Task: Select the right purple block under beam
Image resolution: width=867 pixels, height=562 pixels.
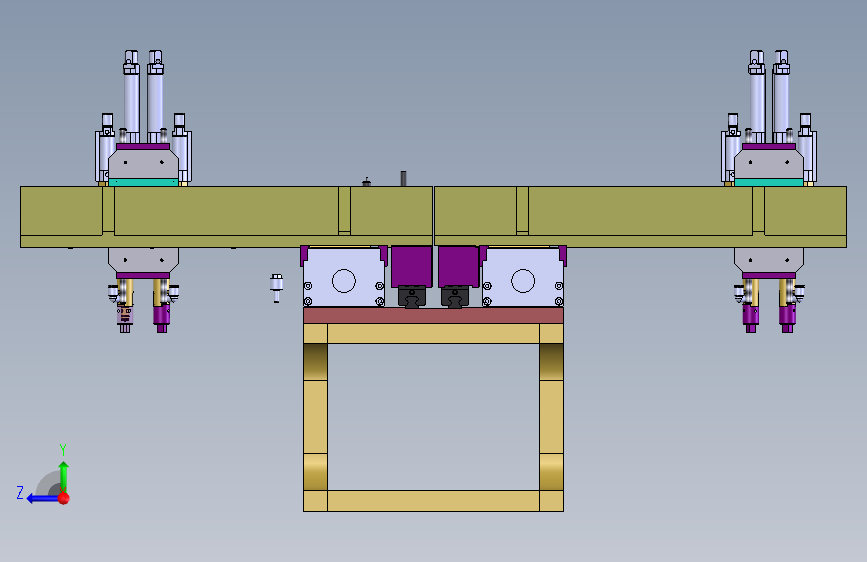Action: [x=458, y=267]
